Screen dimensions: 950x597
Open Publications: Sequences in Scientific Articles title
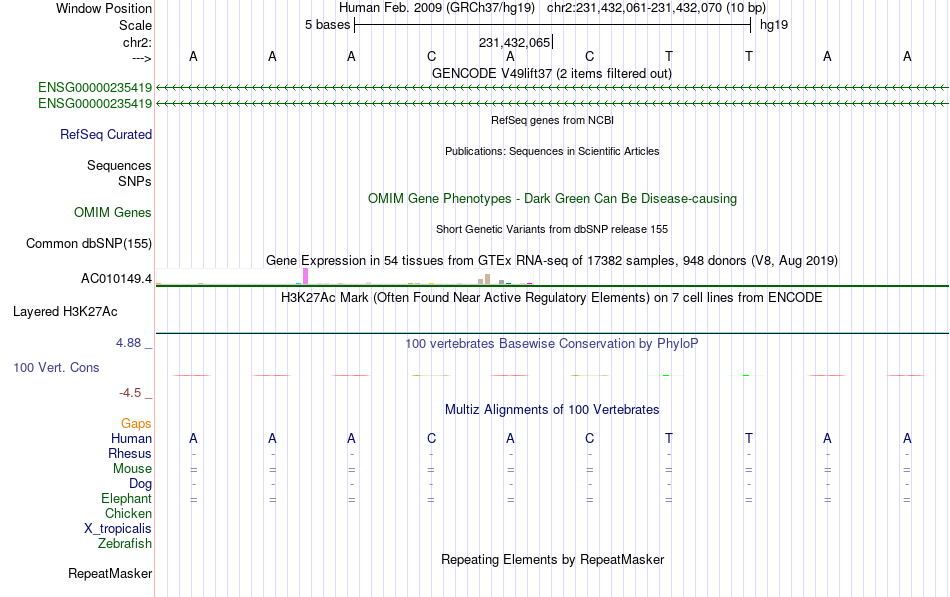[552, 151]
